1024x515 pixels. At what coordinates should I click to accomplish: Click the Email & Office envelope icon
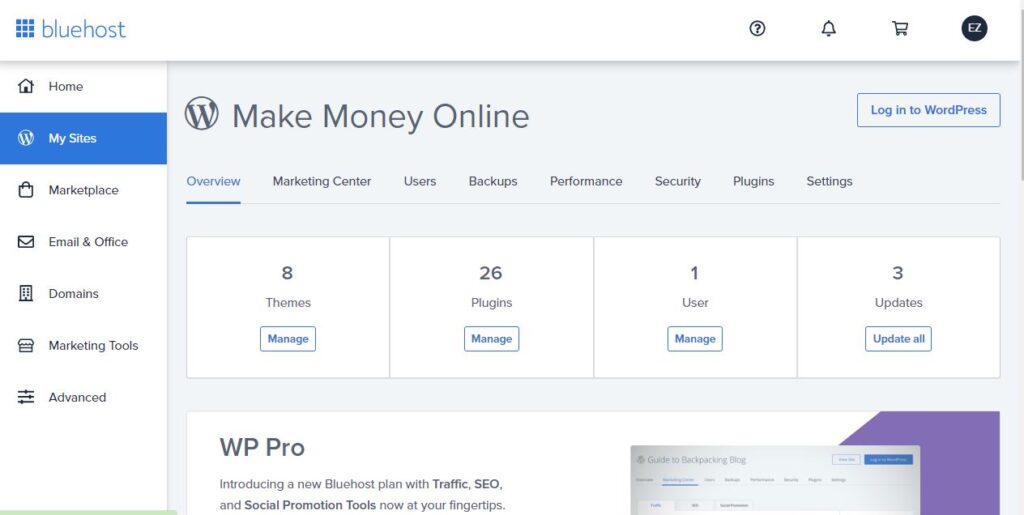click(x=25, y=242)
